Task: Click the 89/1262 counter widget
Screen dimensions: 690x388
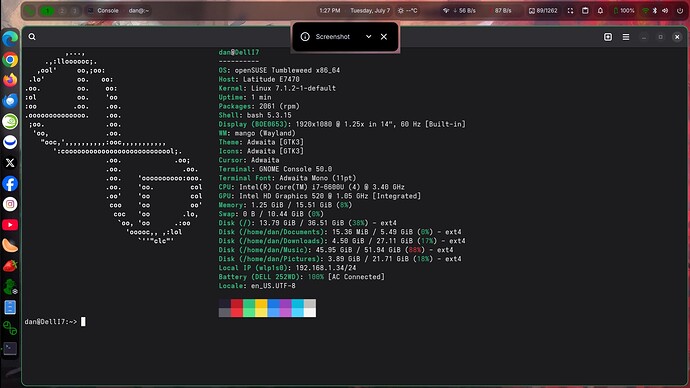Action: pyautogui.click(x=543, y=11)
